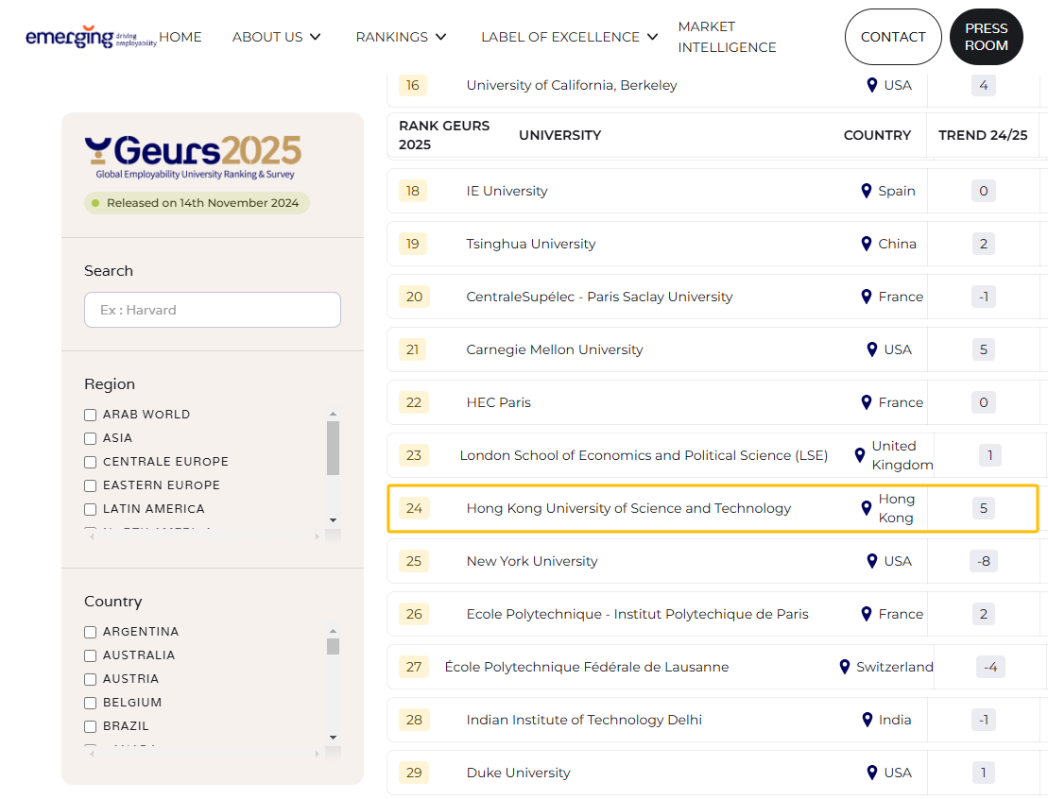Image resolution: width=1048 pixels, height=799 pixels.
Task: Click the Region list scroll down arrow
Action: pos(333,520)
